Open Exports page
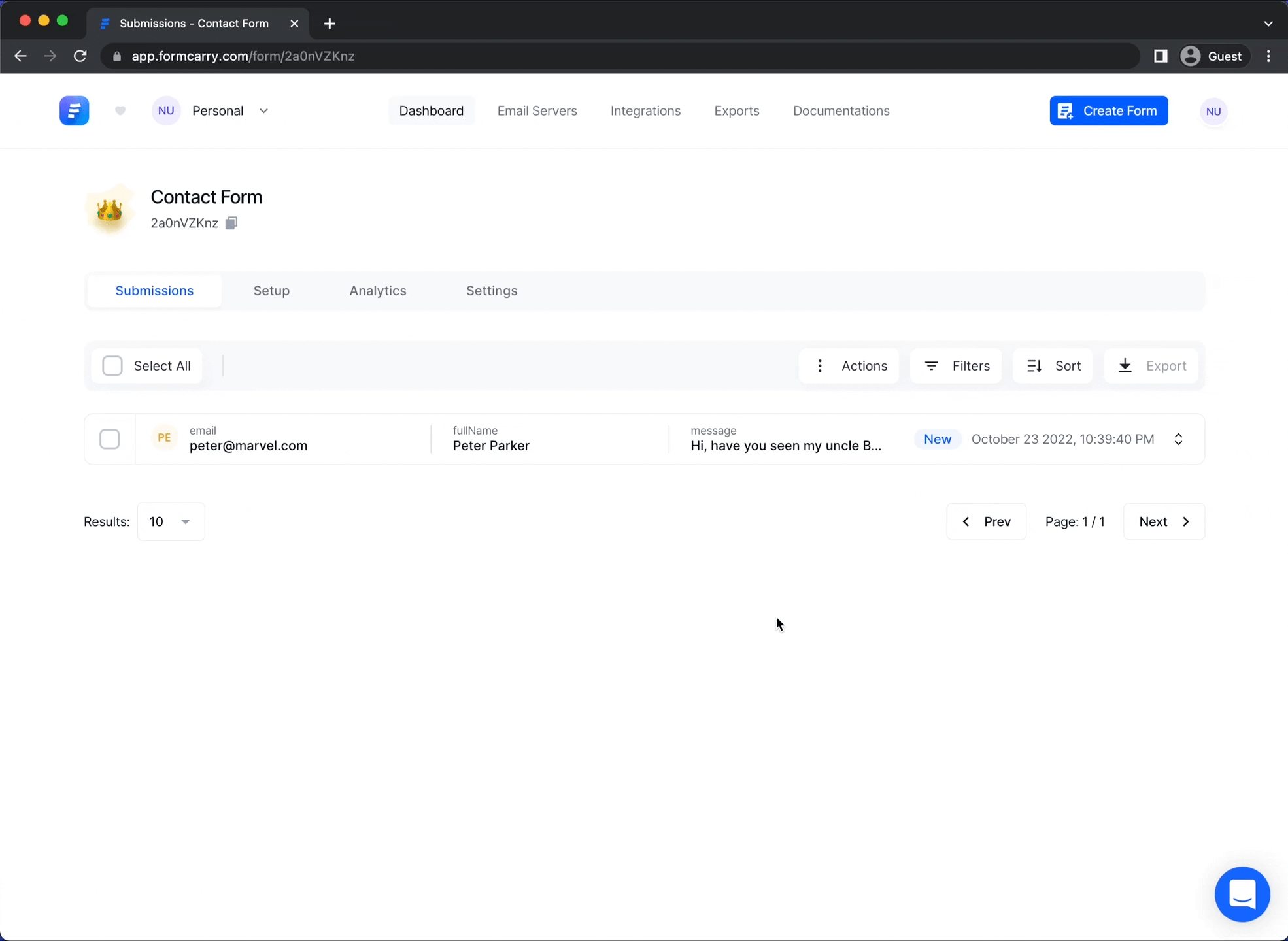Viewport: 1288px width, 941px height. click(737, 111)
